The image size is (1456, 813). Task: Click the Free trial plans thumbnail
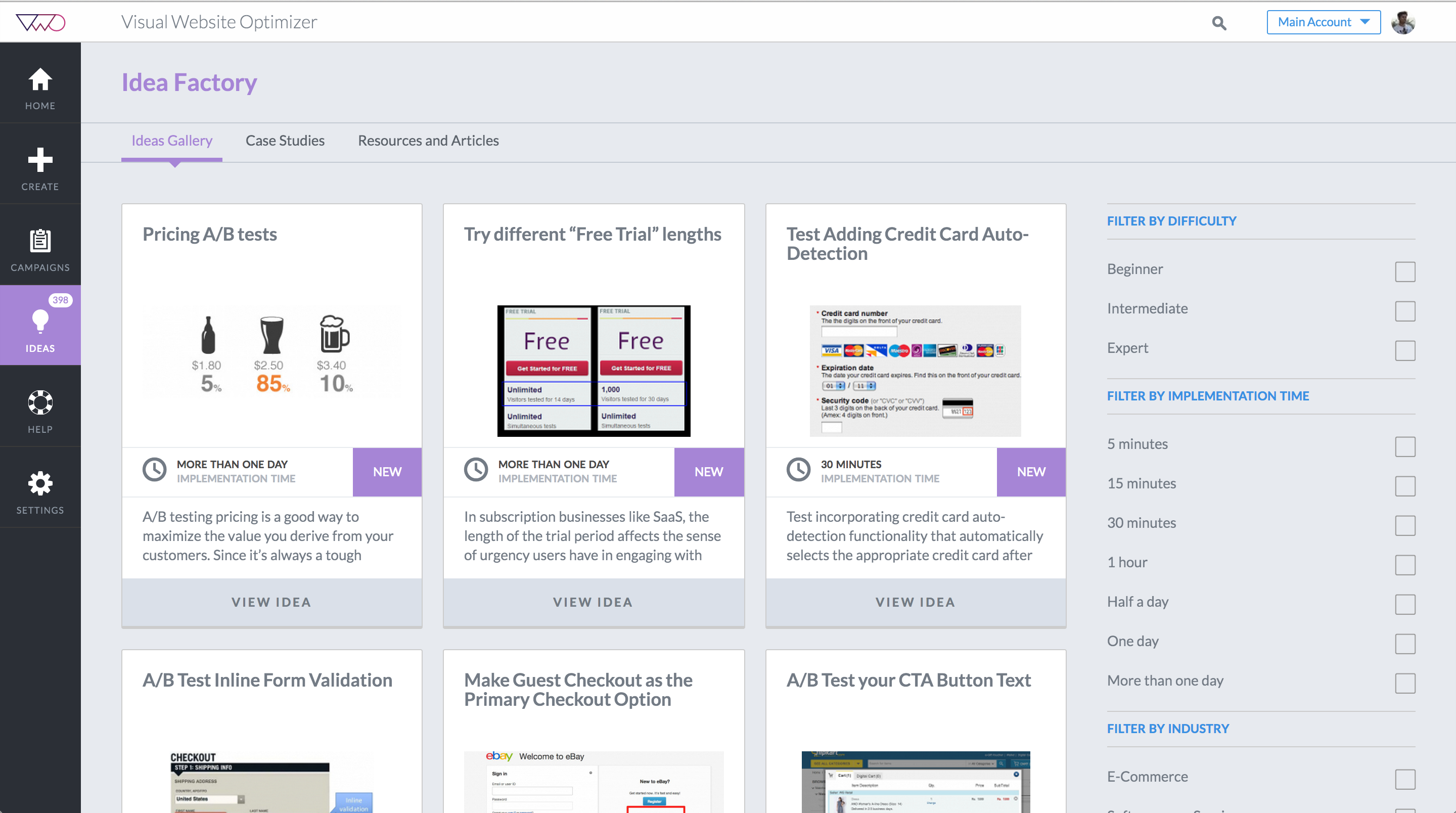pos(594,371)
